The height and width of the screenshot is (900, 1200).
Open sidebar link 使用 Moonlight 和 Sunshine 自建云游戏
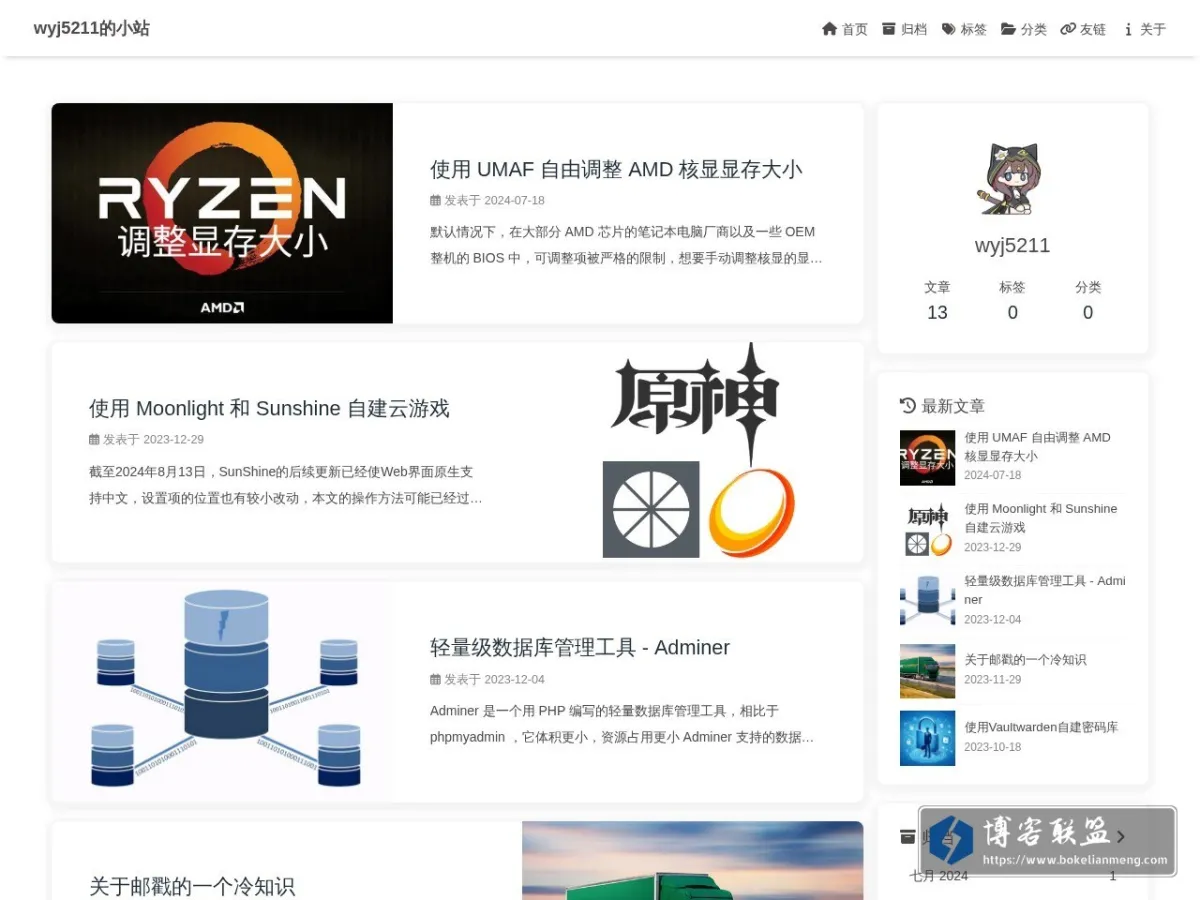[1041, 518]
